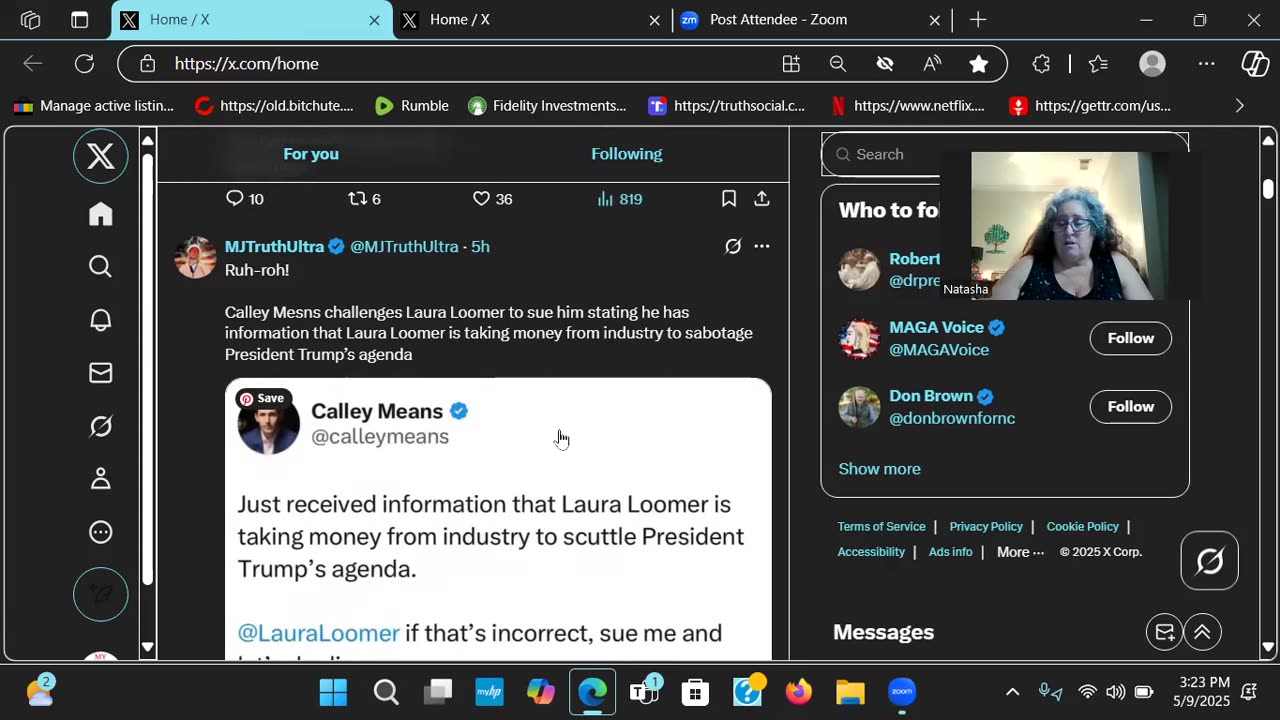Click Pinterest Save button on image
The height and width of the screenshot is (720, 1280).
click(x=262, y=398)
